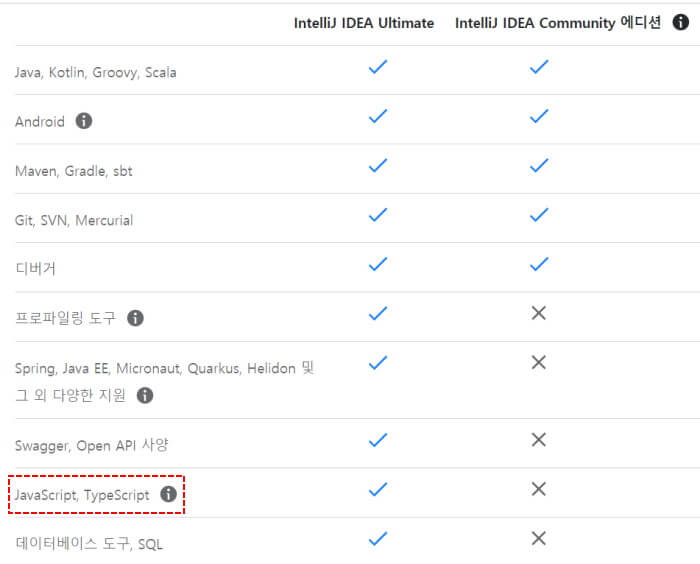This screenshot has height=564, width=700.
Task: Open info icon next to 프로파일링 도구
Action: [135, 318]
